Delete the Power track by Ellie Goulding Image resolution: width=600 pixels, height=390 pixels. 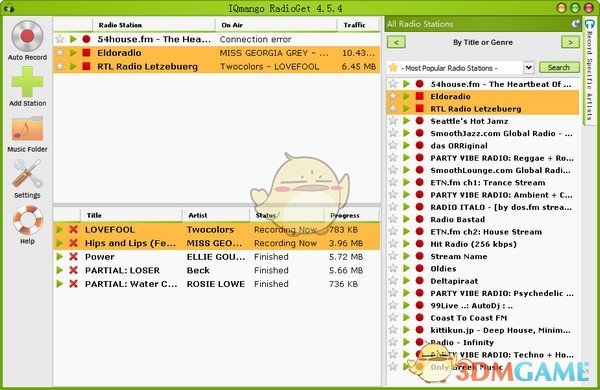click(73, 257)
